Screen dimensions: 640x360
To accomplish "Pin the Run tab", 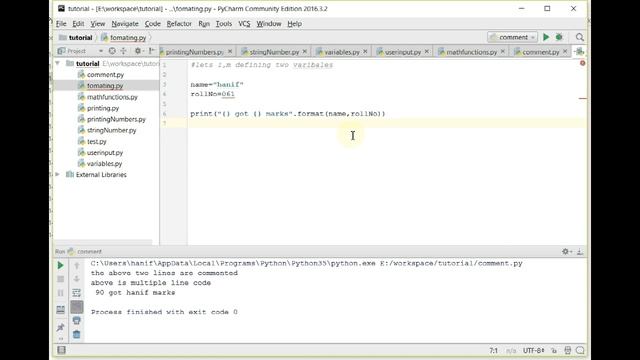I will pyautogui.click(x=60, y=327).
